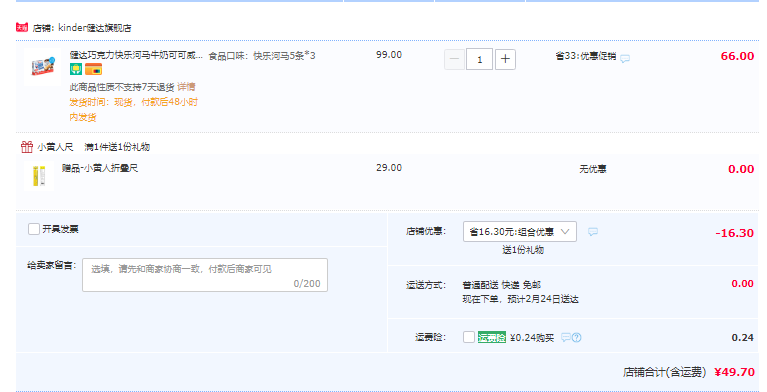Screen dimensions: 767x392
Task: Select the 99.00 unit price
Action: 389,55
